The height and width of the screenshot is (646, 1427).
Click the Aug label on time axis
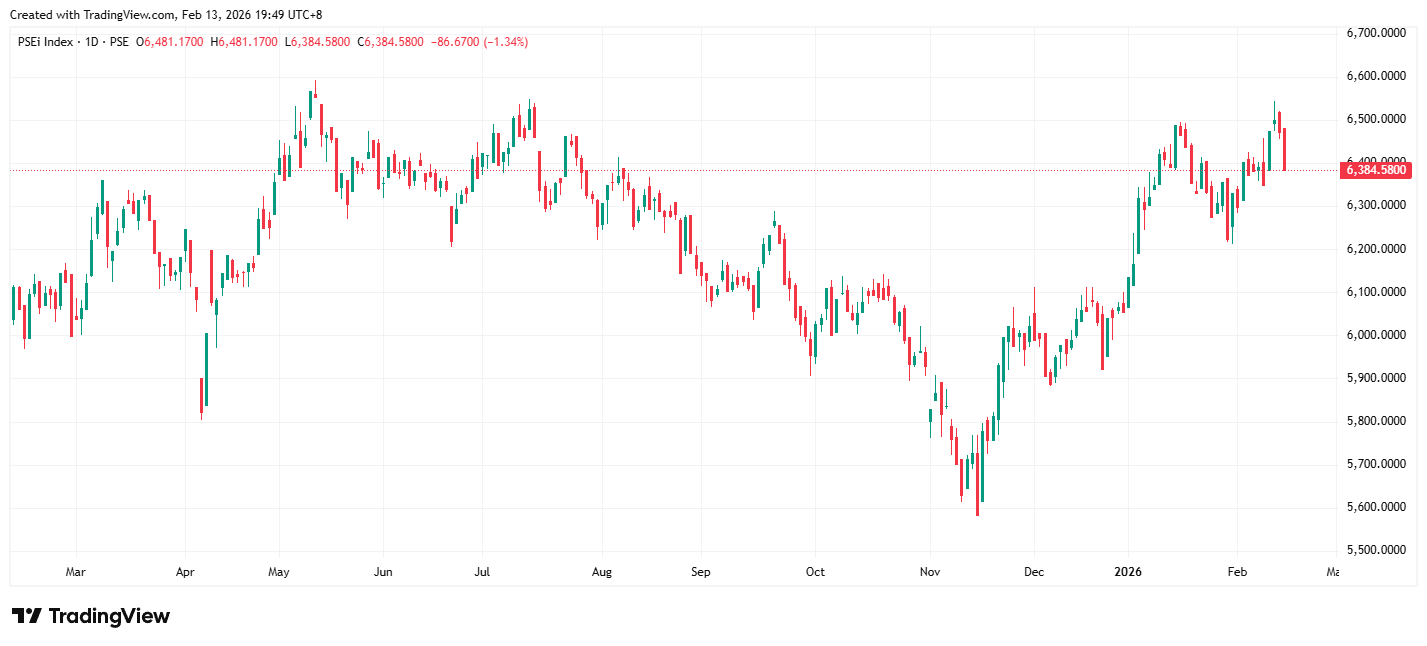[x=601, y=572]
